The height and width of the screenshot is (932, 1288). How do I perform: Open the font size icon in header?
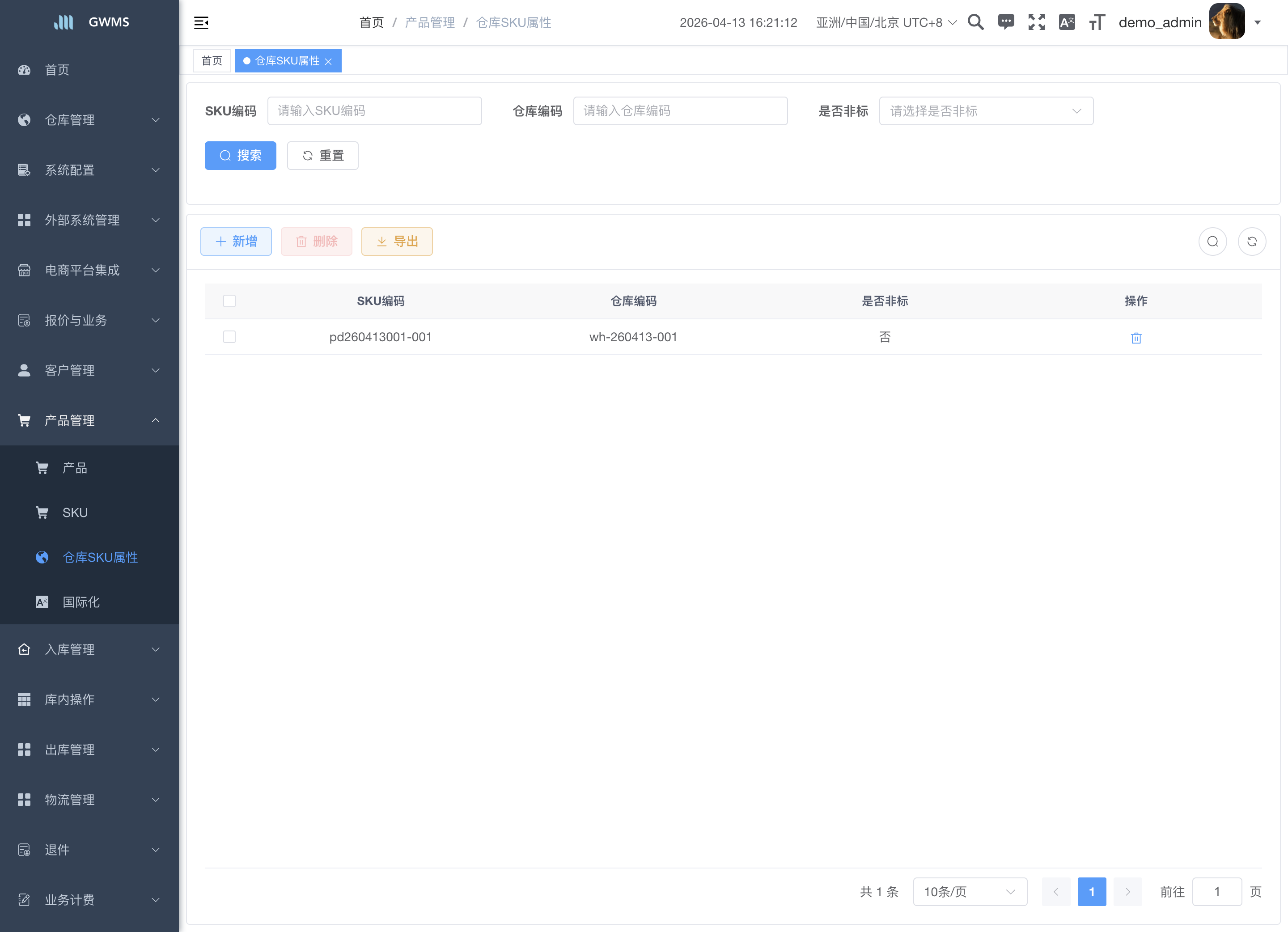(1097, 22)
